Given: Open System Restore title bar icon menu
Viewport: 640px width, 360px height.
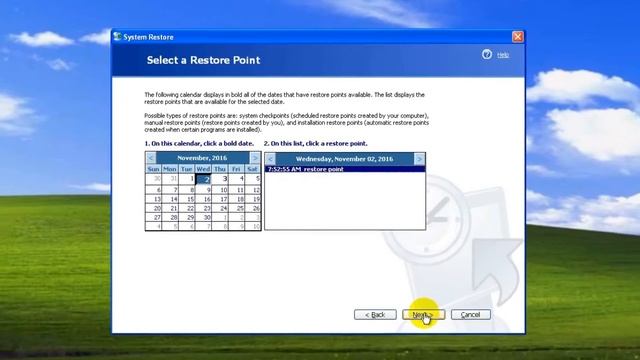Looking at the screenshot, I should [x=118, y=37].
